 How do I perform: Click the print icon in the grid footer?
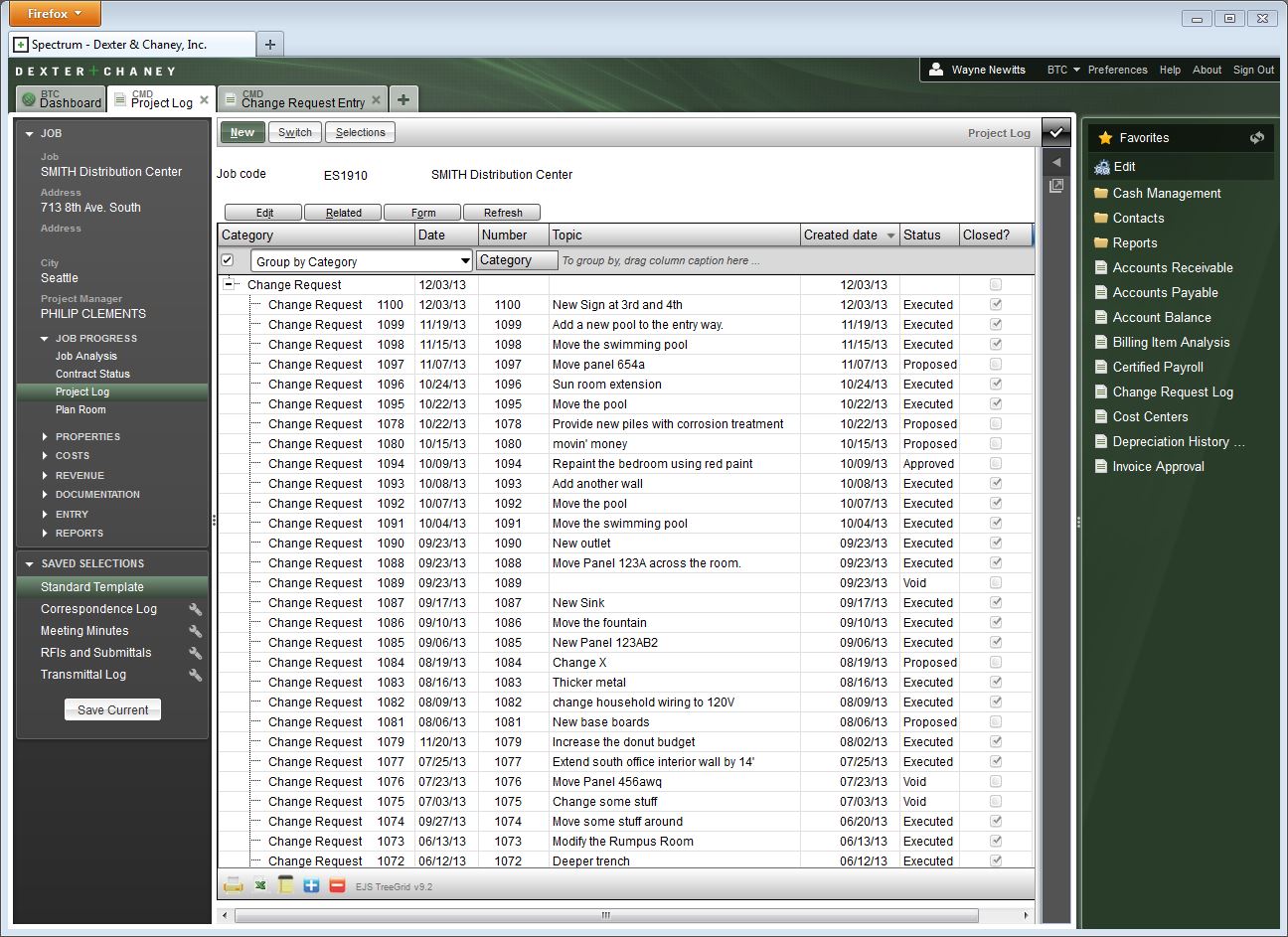[233, 885]
